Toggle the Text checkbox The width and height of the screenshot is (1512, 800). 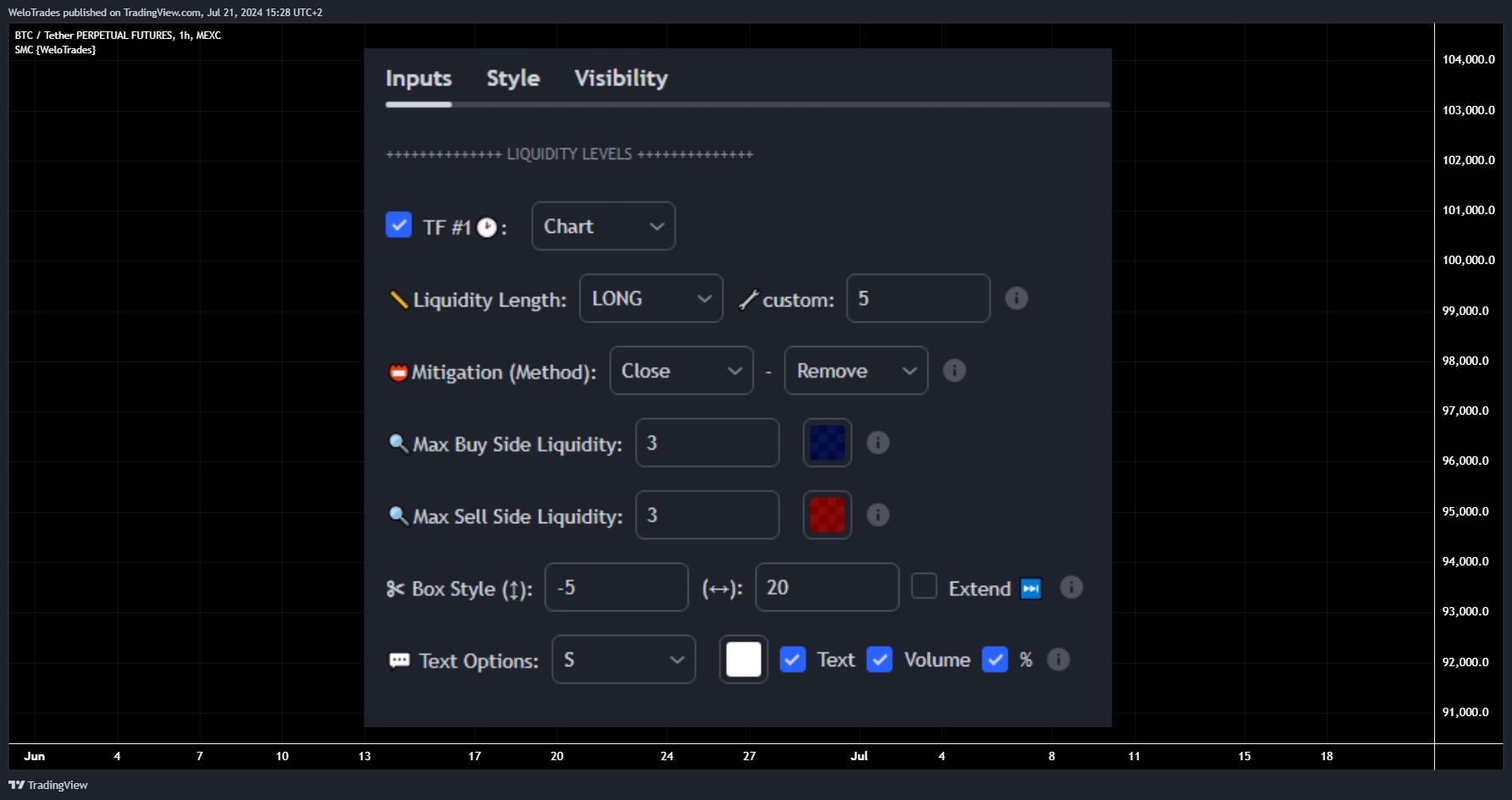792,659
